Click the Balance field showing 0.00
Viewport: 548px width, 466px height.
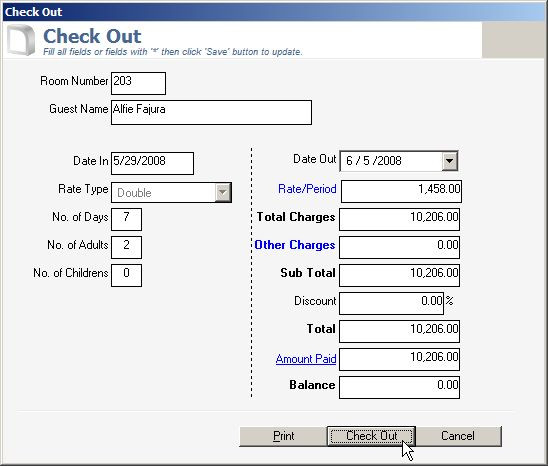399,387
